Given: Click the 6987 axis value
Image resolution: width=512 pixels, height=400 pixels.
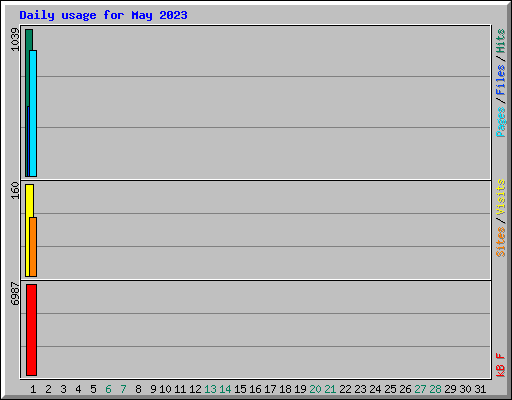Looking at the screenshot, I should pyautogui.click(x=15, y=294).
